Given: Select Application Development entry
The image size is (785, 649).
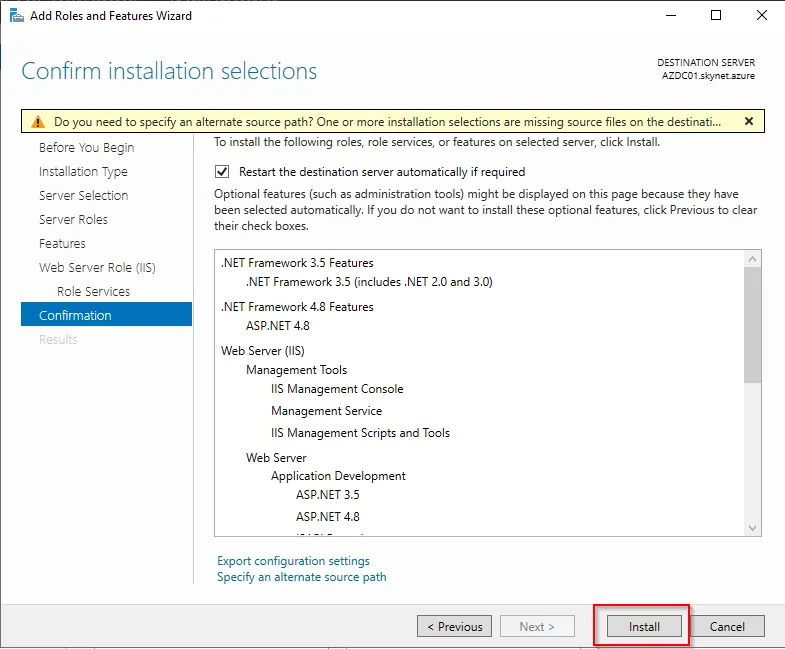Looking at the screenshot, I should pyautogui.click(x=338, y=476).
